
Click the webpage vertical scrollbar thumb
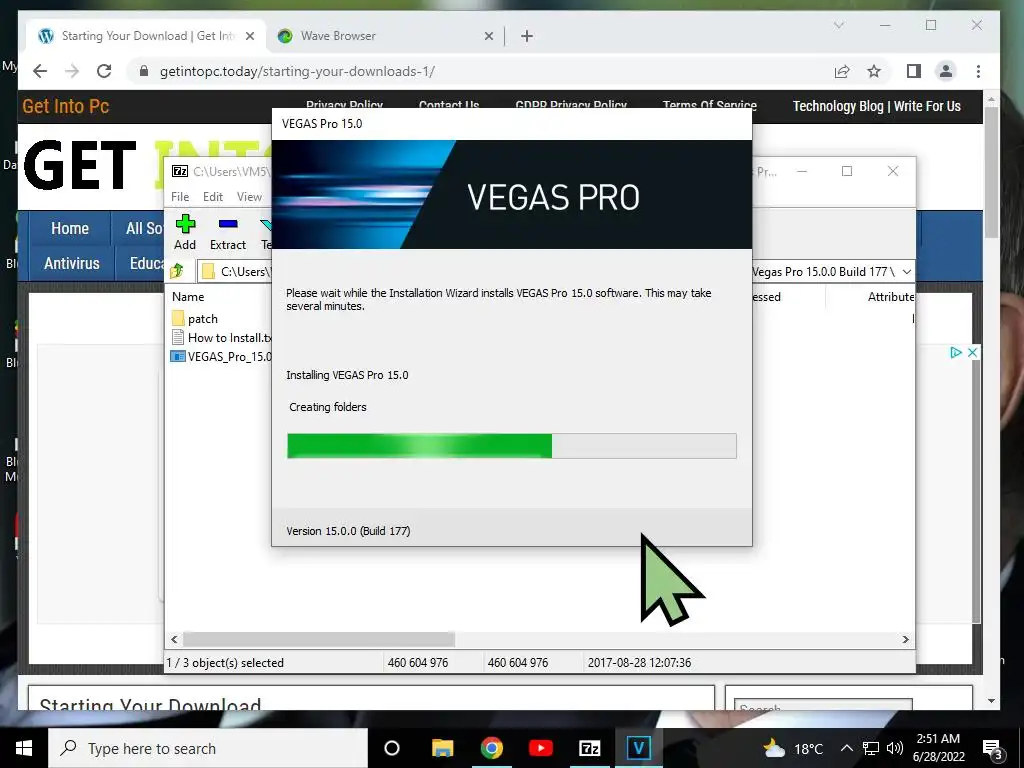(991, 172)
